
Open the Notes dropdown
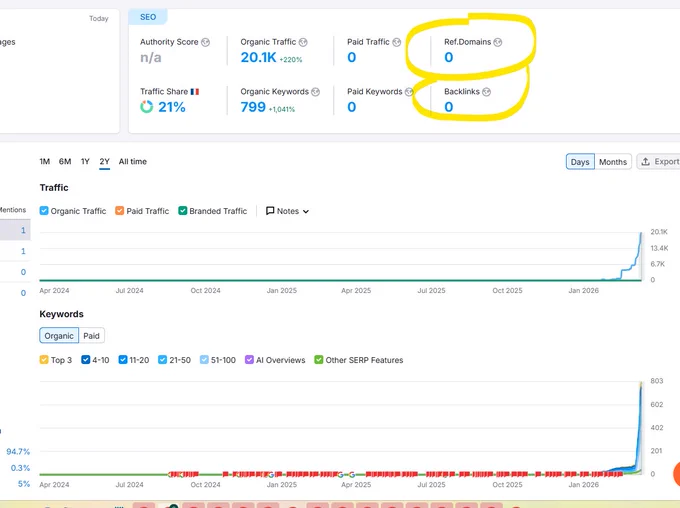tap(288, 211)
